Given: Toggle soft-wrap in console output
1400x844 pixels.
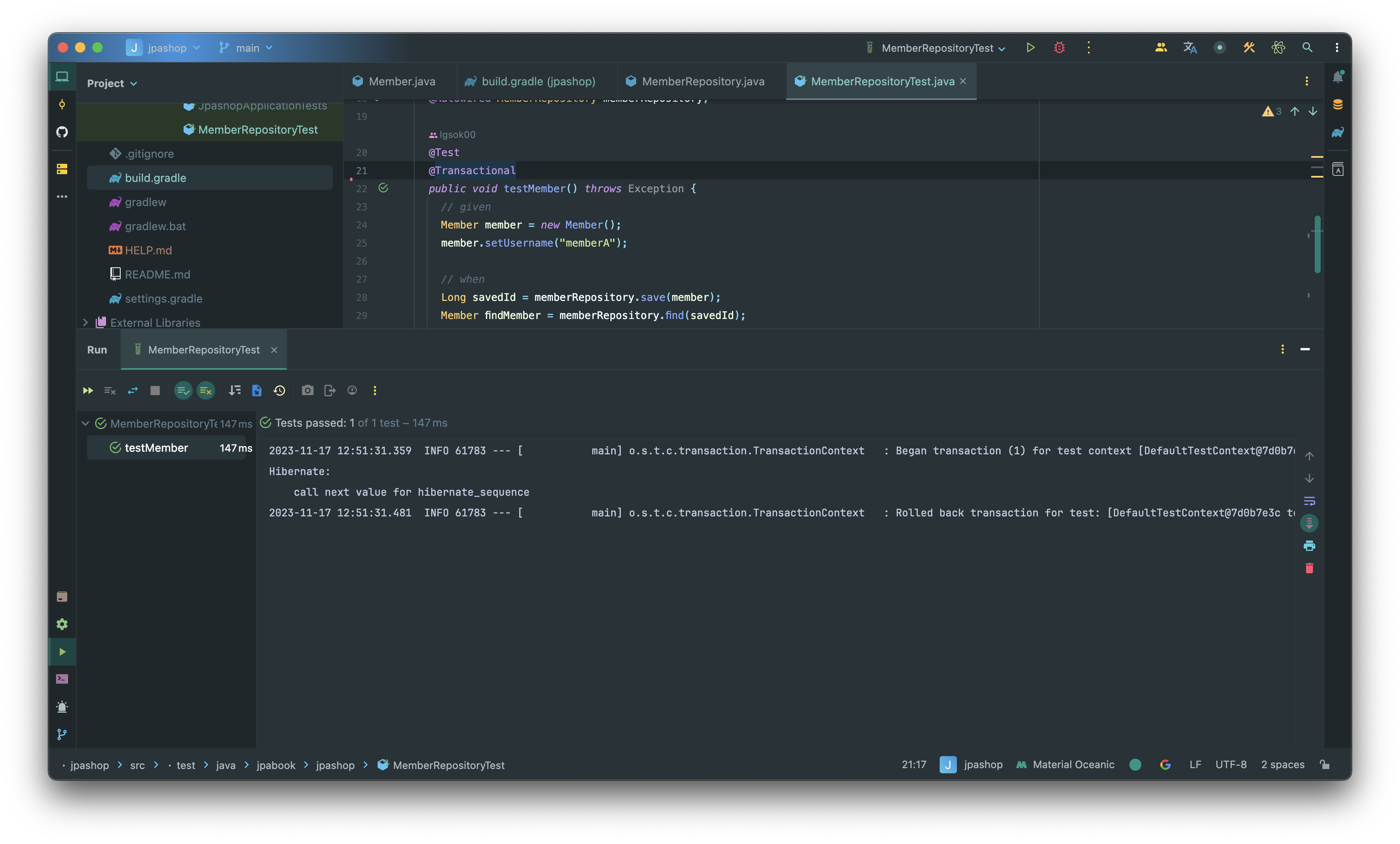Looking at the screenshot, I should click(1309, 501).
